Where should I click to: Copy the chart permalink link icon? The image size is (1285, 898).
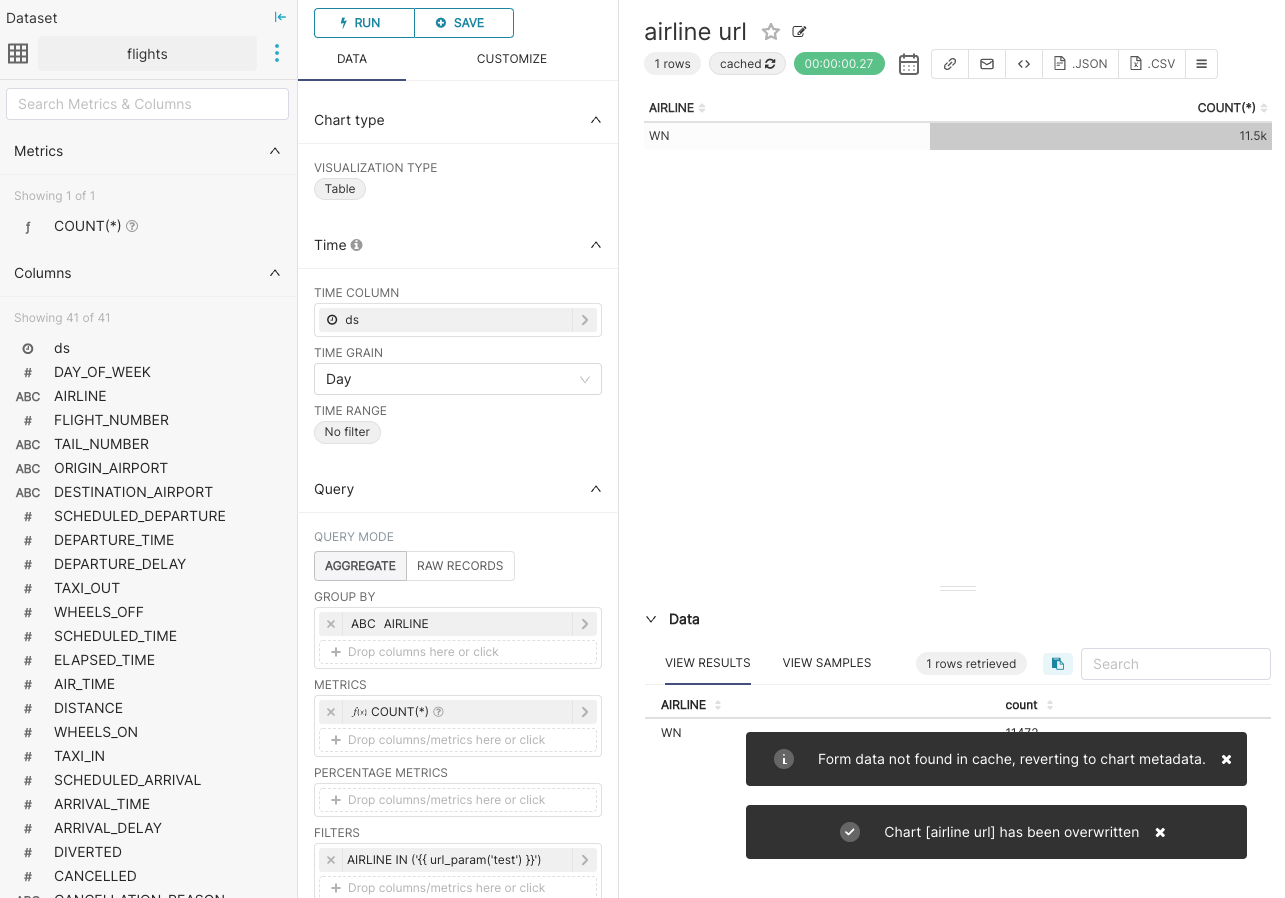(x=950, y=64)
